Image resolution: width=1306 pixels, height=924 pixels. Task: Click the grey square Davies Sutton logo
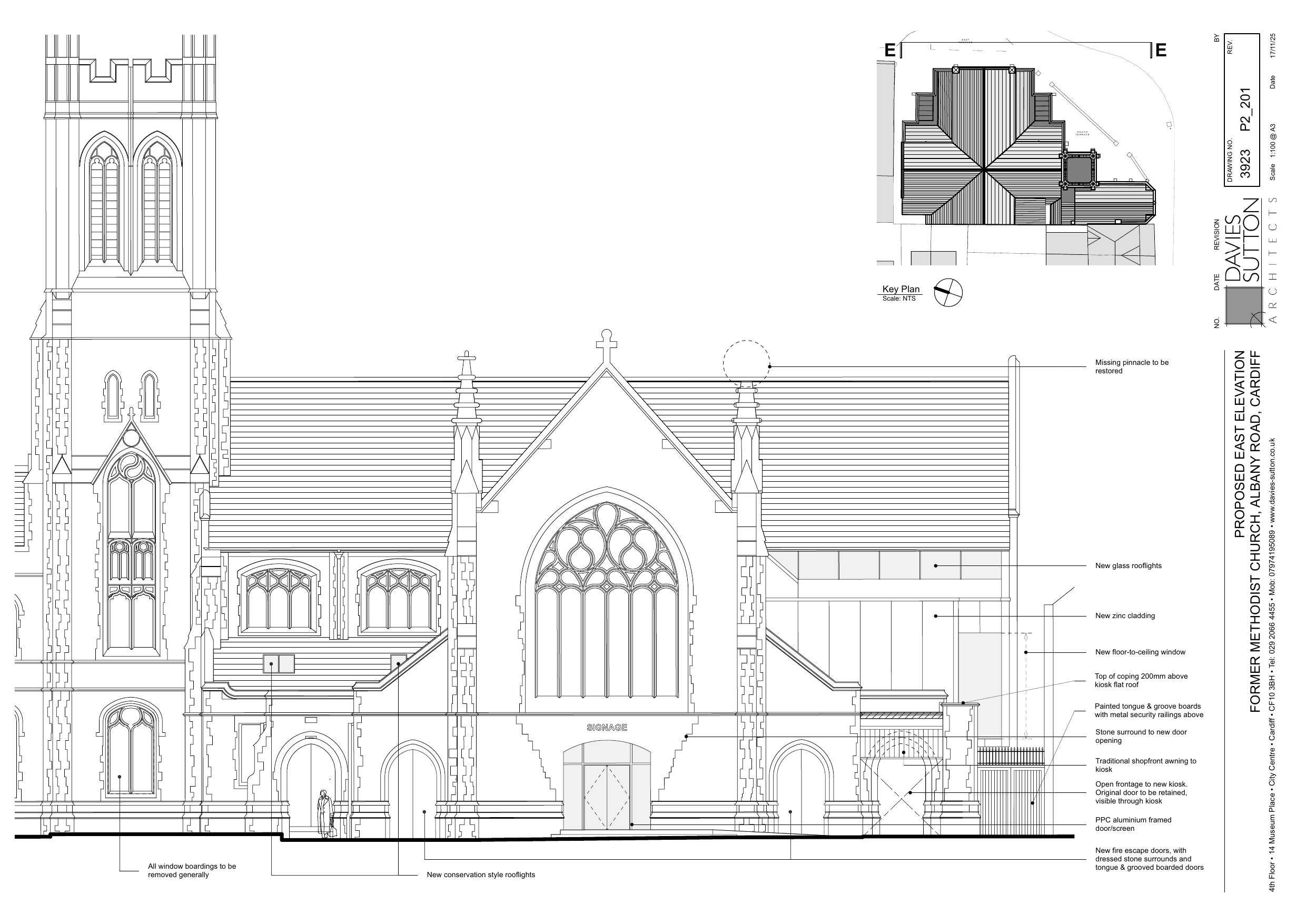(x=1244, y=305)
